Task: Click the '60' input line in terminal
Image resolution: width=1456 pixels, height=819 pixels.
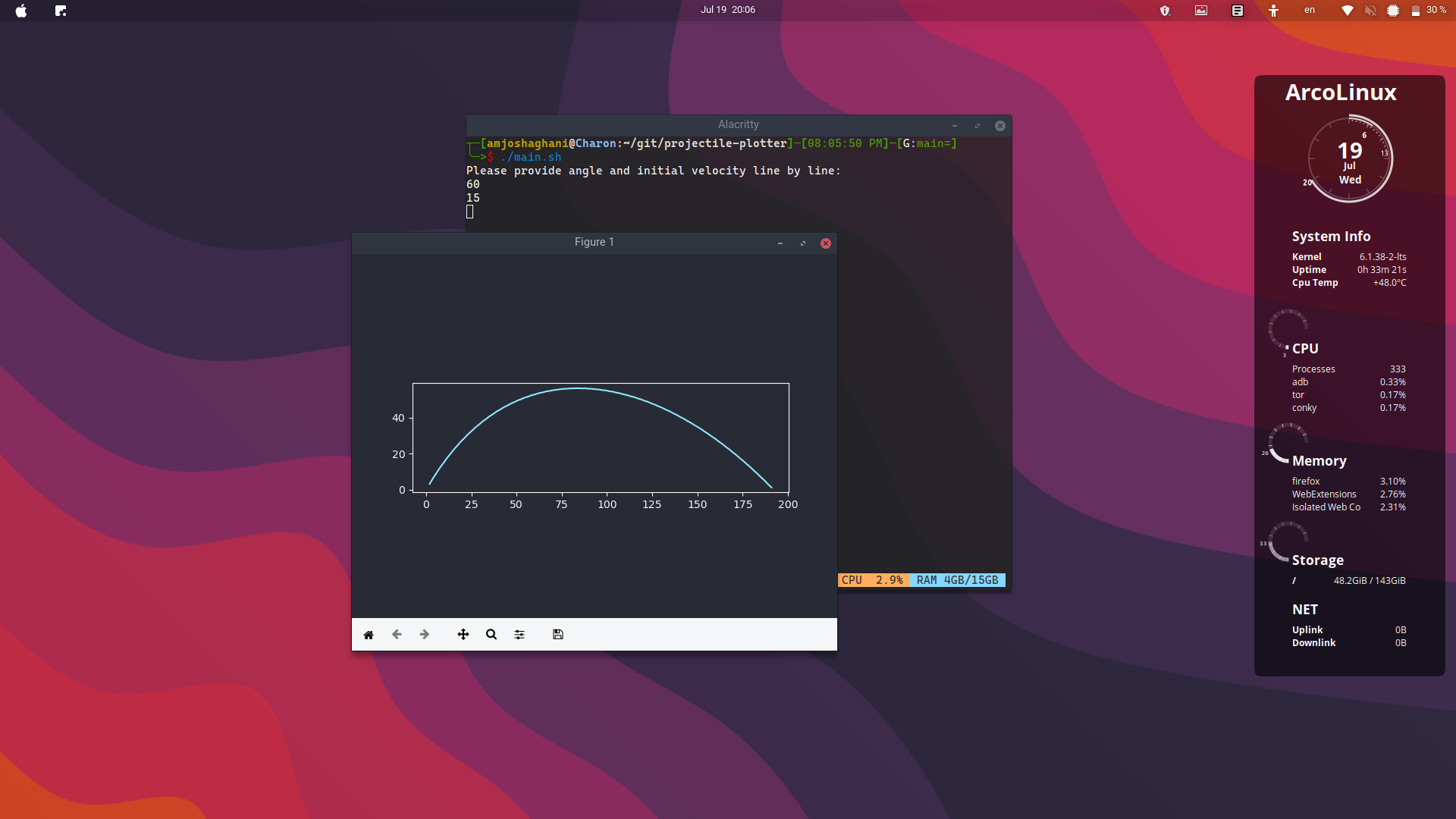Action: click(473, 184)
